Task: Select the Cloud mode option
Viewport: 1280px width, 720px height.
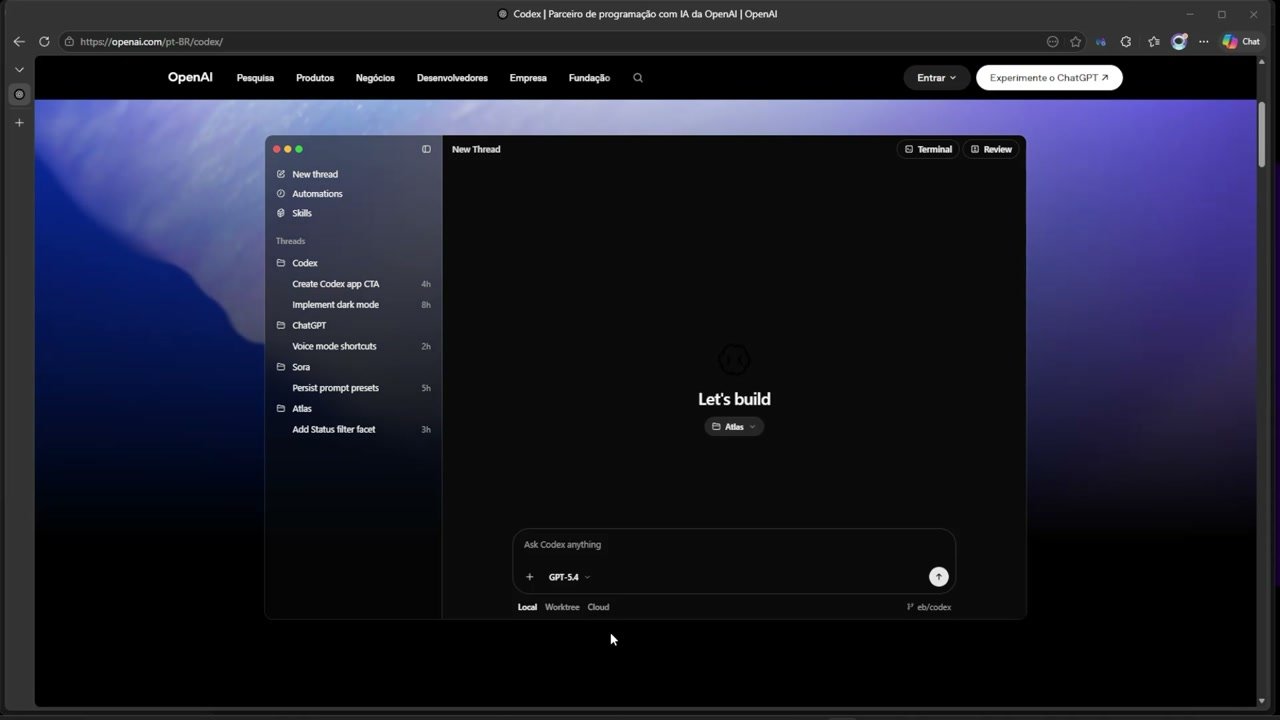Action: (598, 607)
